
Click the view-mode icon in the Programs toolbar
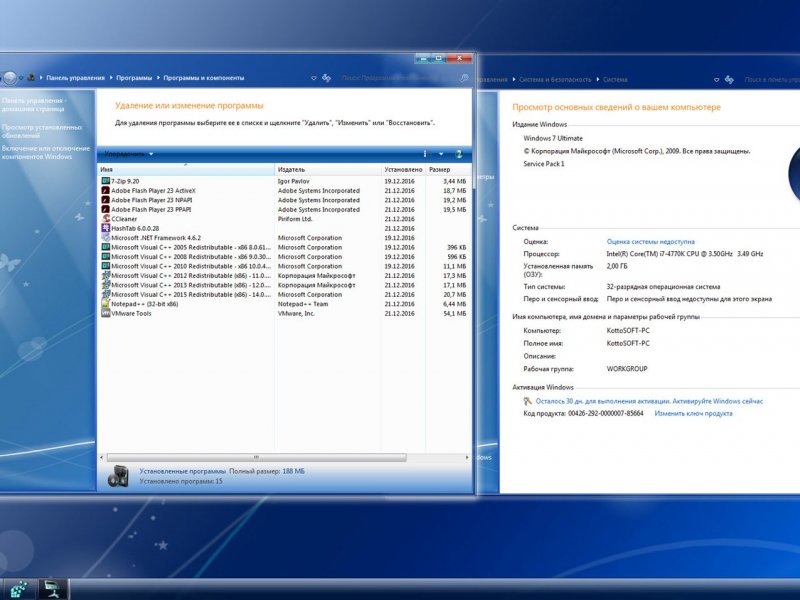coord(426,154)
